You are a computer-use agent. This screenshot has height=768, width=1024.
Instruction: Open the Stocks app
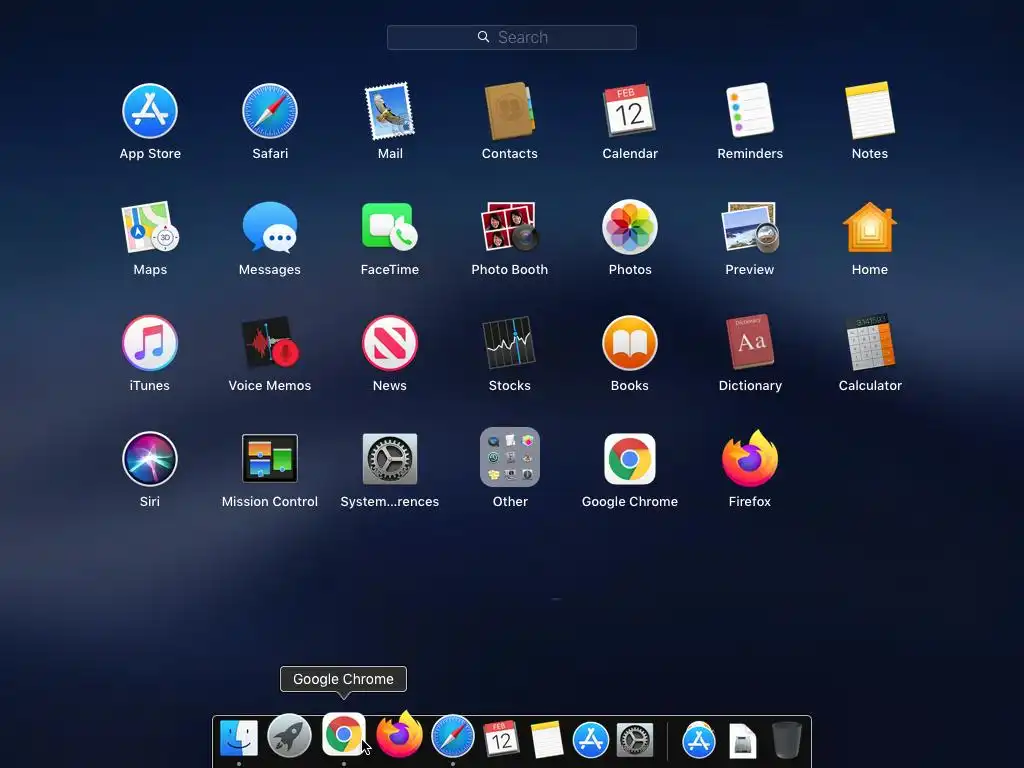tap(509, 342)
